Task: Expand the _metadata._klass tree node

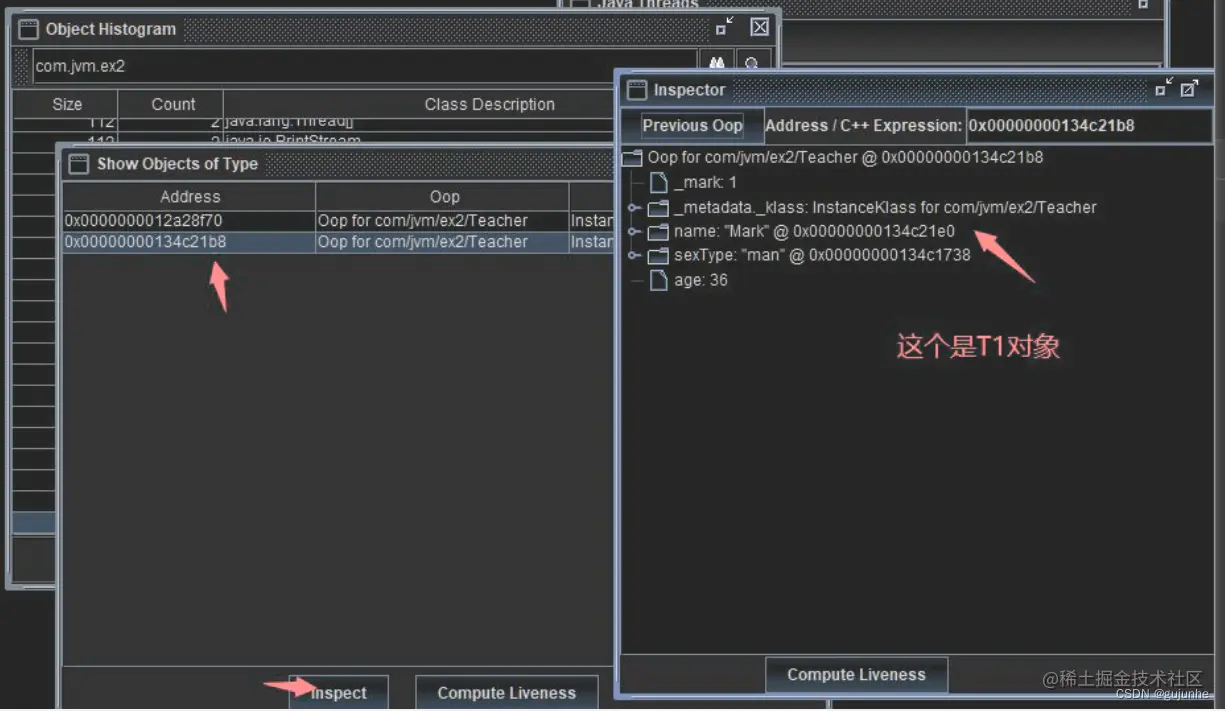Action: 633,208
